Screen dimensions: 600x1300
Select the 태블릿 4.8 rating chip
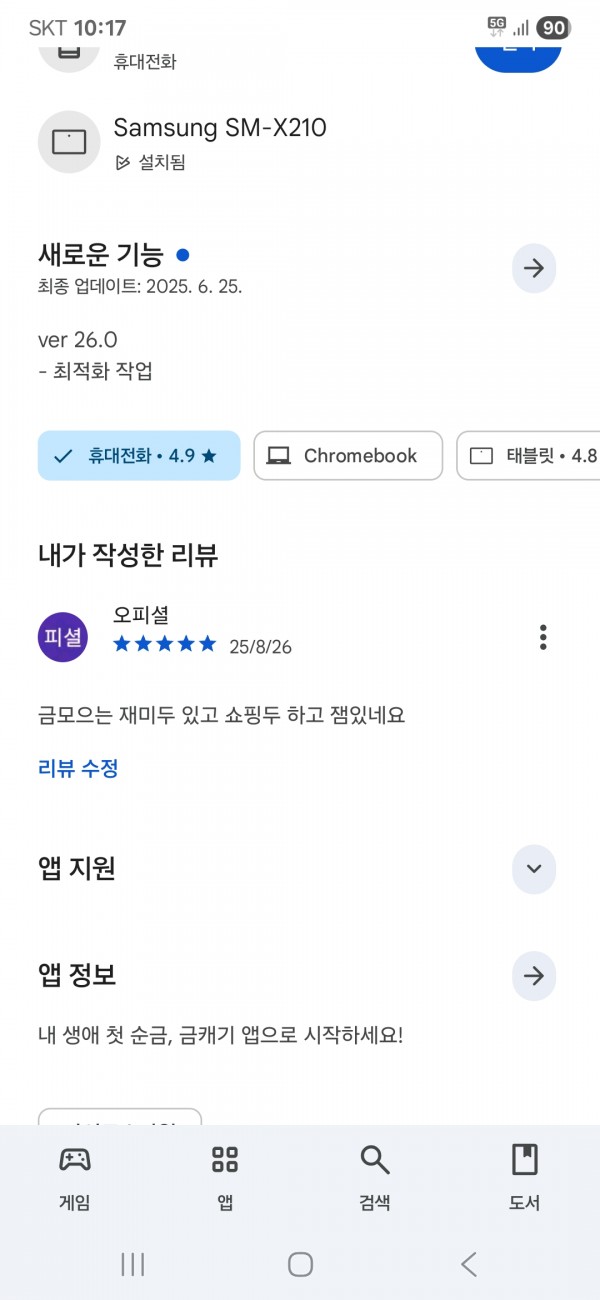point(528,456)
